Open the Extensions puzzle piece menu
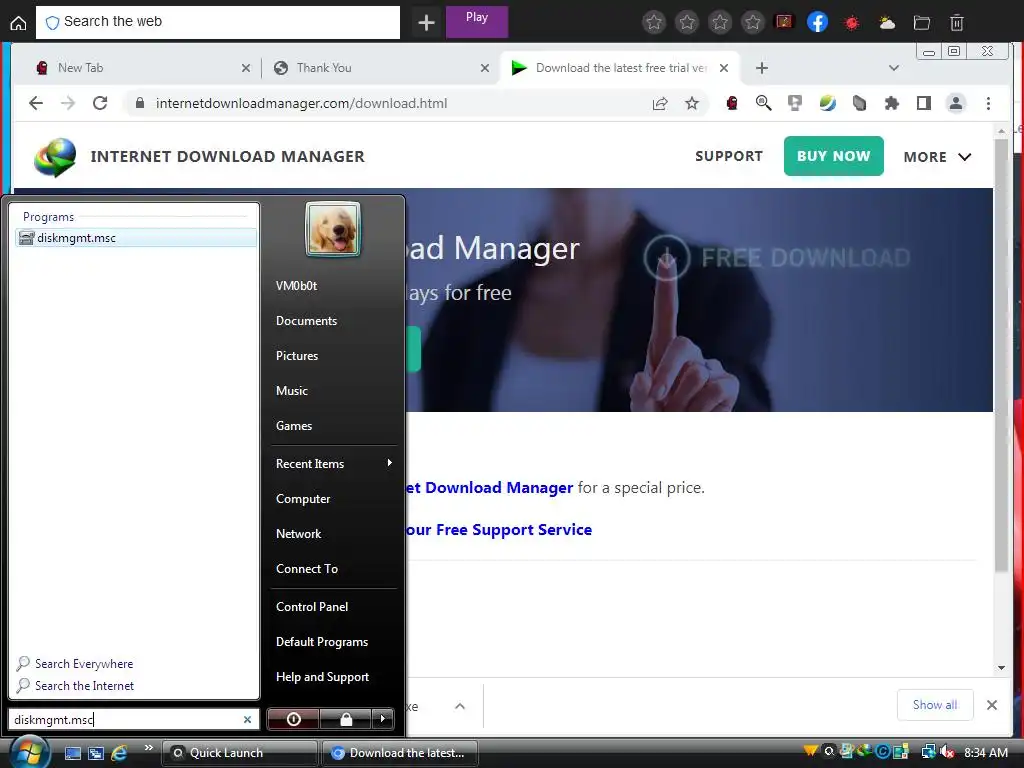Image resolution: width=1024 pixels, height=768 pixels. (891, 103)
